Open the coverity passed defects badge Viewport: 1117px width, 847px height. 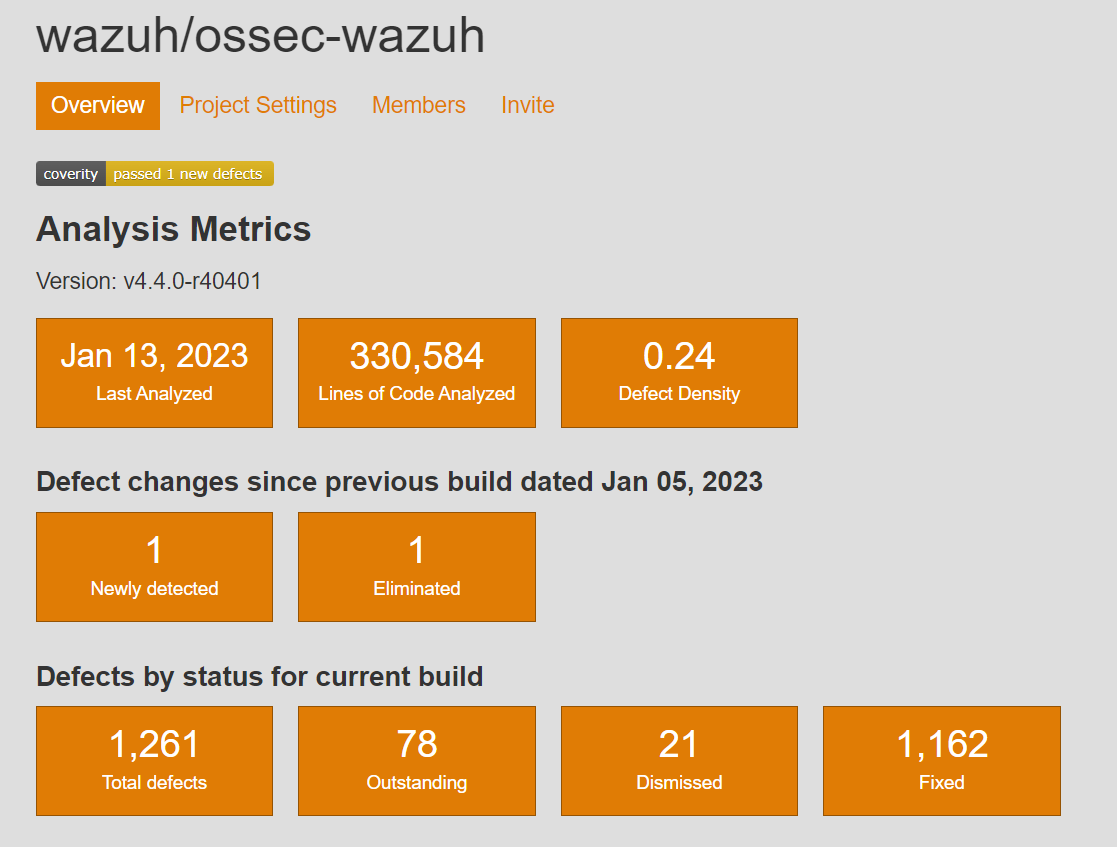pyautogui.click(x=154, y=173)
